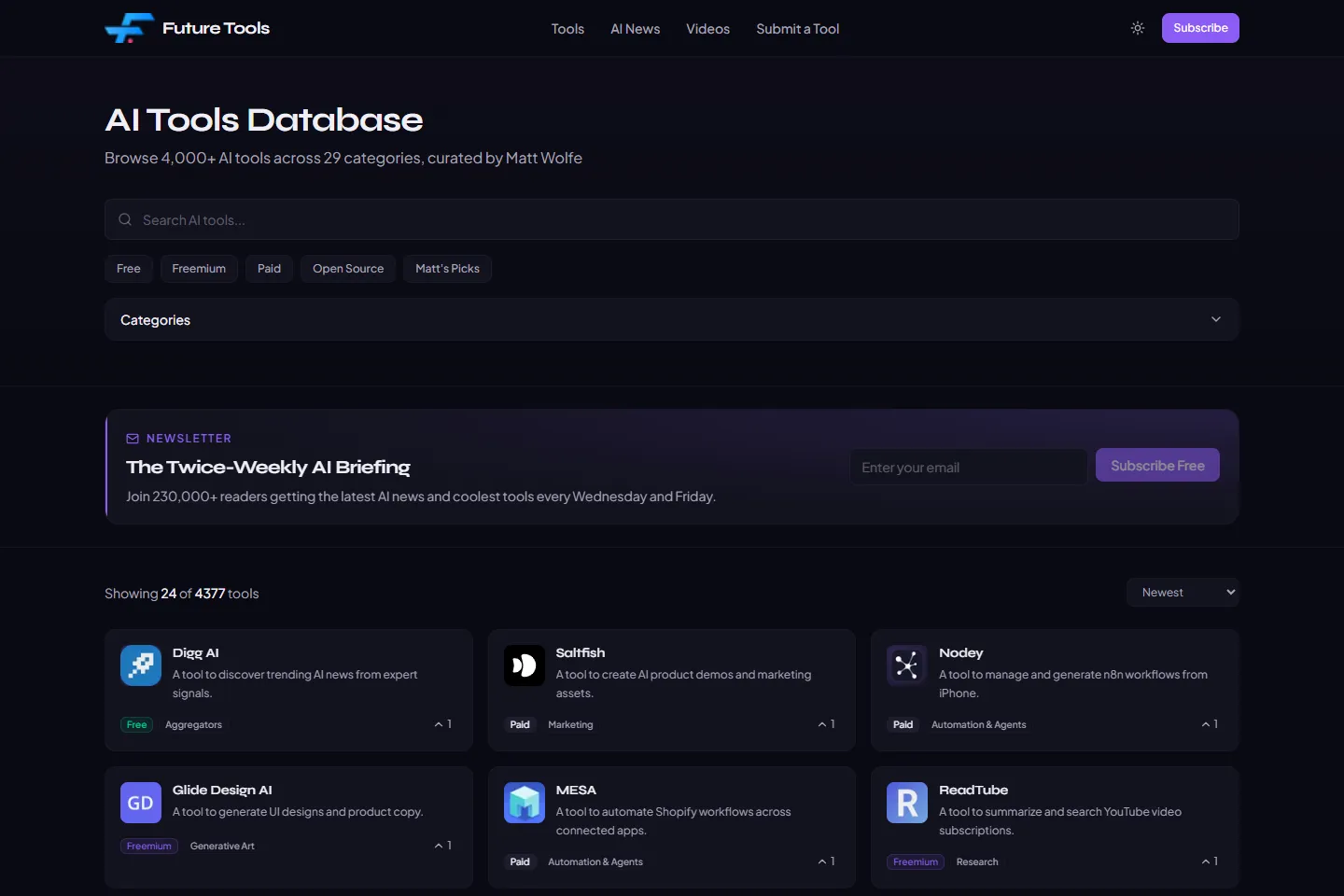Image resolution: width=1344 pixels, height=896 pixels.
Task: Click the newsletter envelope icon
Action: click(133, 439)
